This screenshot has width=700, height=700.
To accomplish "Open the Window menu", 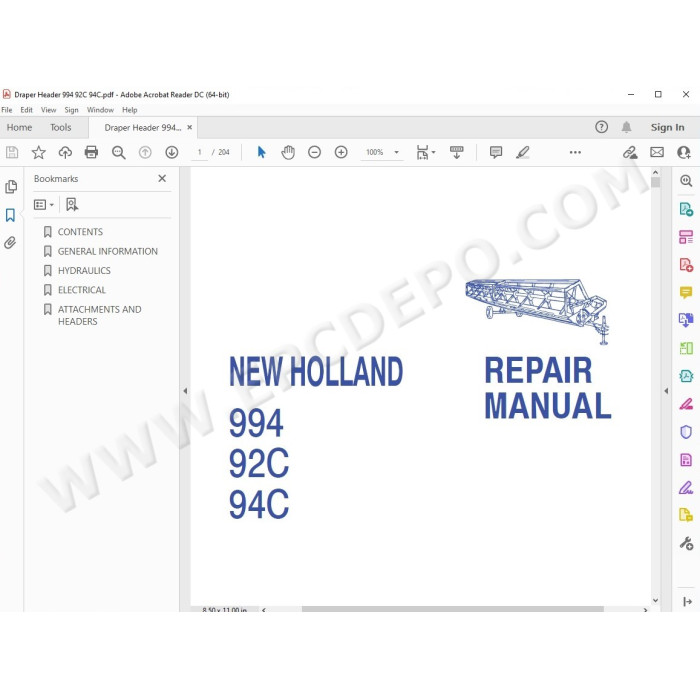I will coord(100,110).
